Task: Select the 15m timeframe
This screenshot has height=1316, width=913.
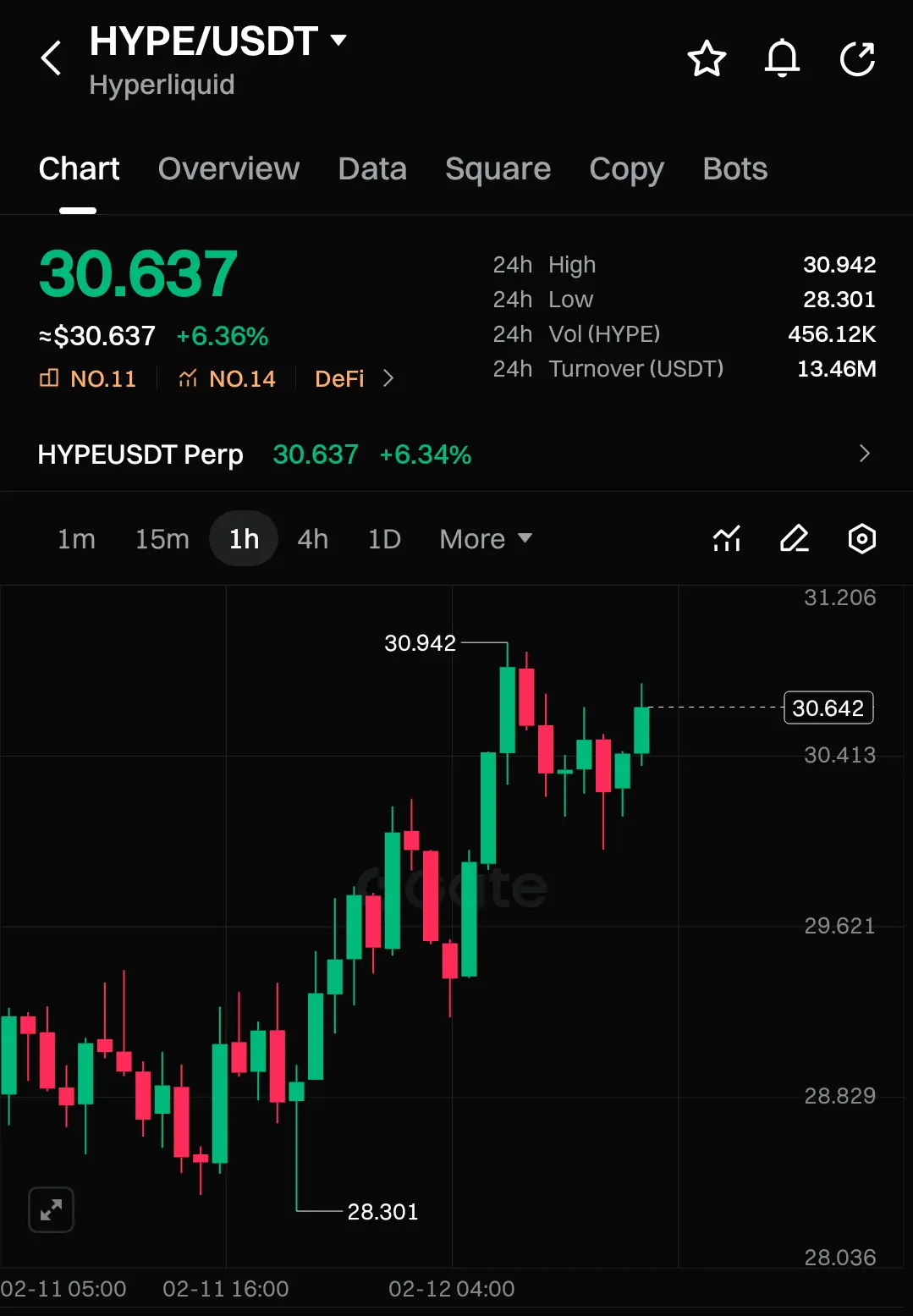Action: [x=162, y=539]
